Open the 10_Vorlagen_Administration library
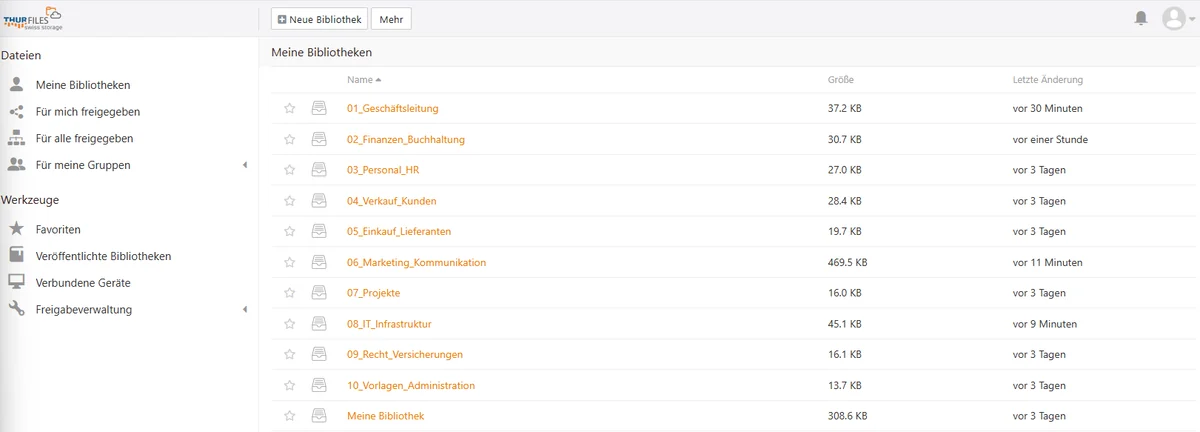1200x432 pixels. click(x=411, y=385)
